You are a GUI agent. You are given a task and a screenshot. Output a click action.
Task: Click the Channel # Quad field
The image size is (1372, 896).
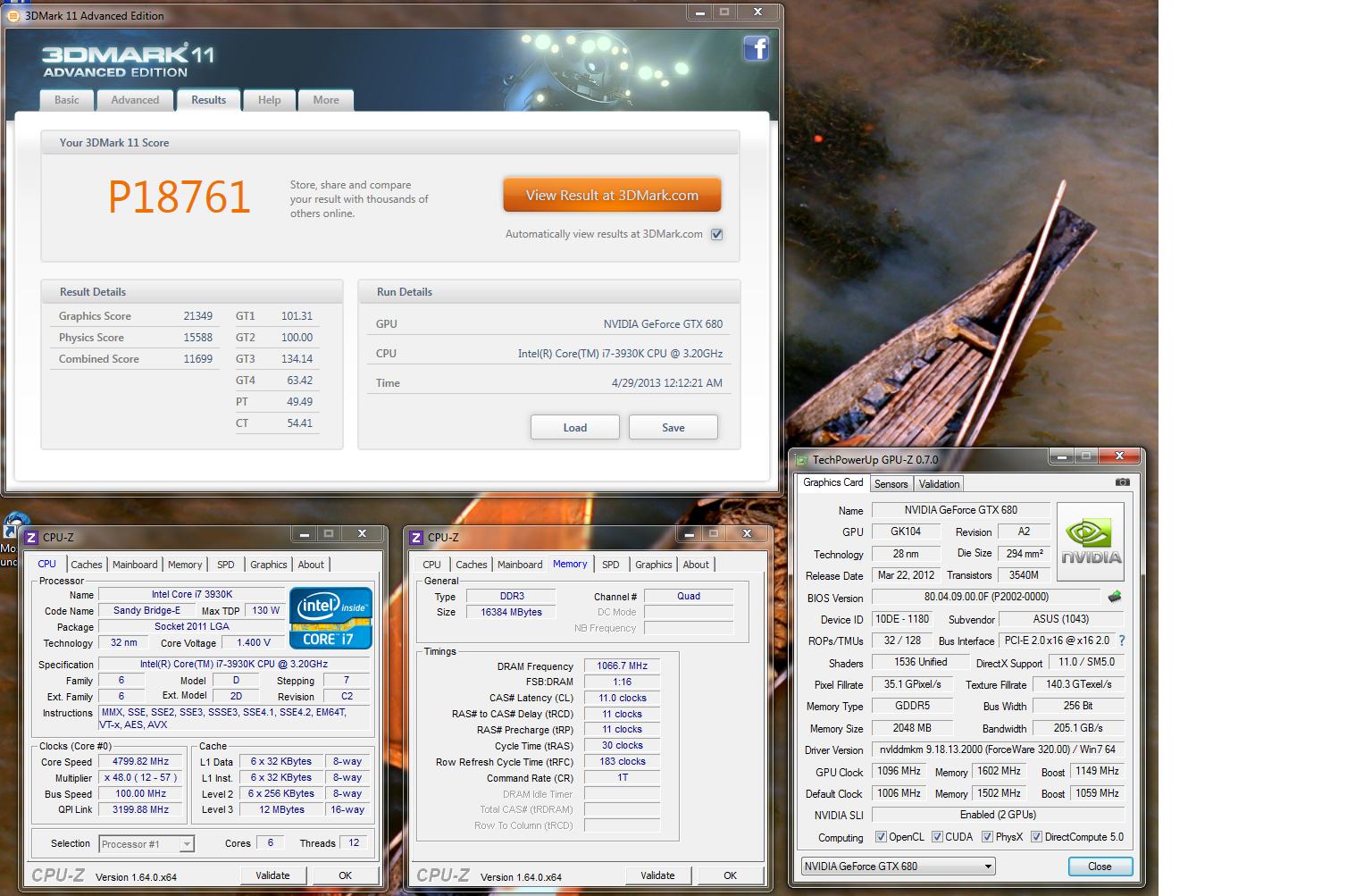point(689,596)
